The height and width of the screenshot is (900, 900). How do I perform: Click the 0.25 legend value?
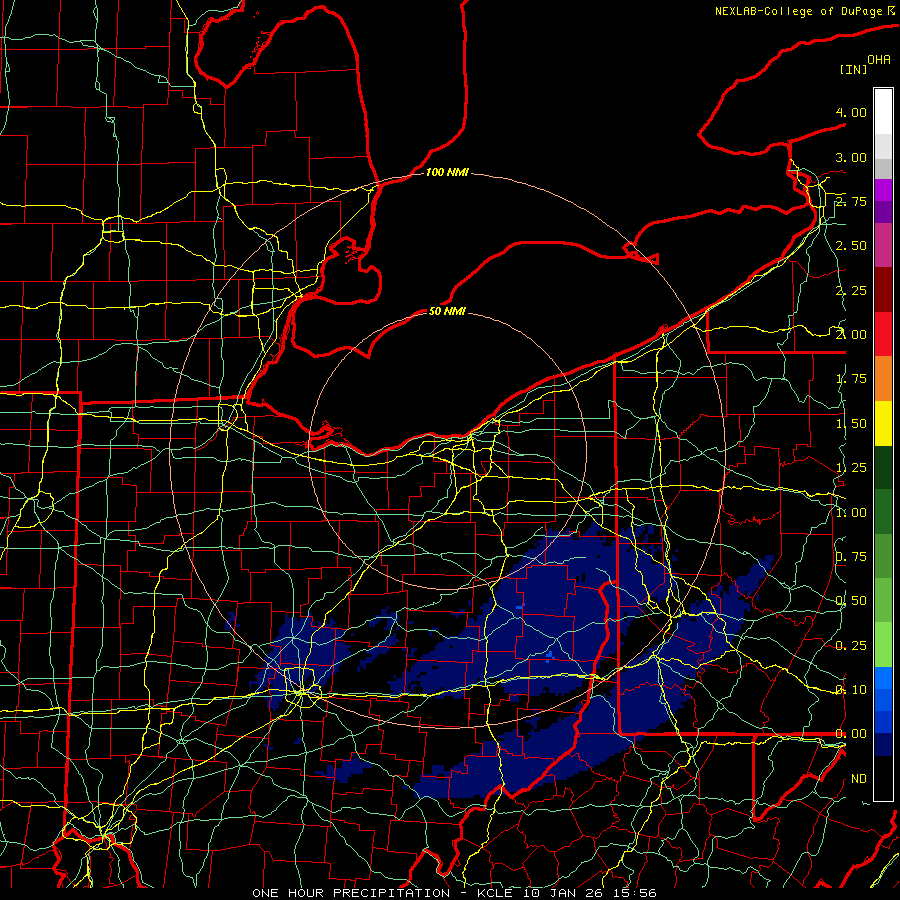(851, 646)
